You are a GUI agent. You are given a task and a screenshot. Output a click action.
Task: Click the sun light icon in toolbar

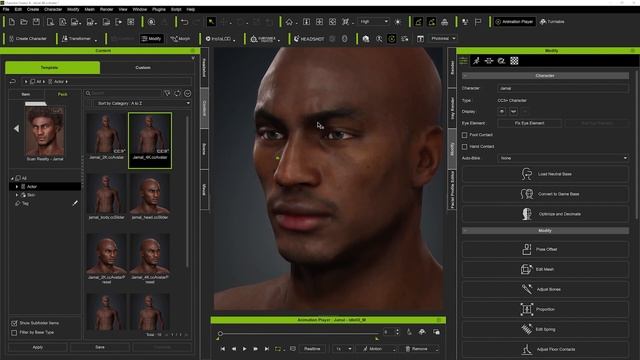398,22
